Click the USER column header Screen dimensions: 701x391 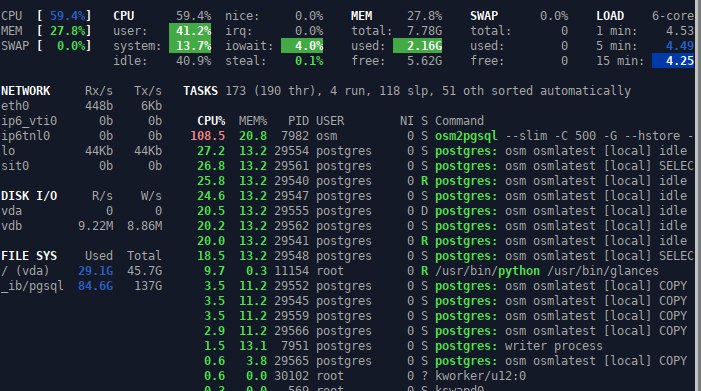point(330,121)
